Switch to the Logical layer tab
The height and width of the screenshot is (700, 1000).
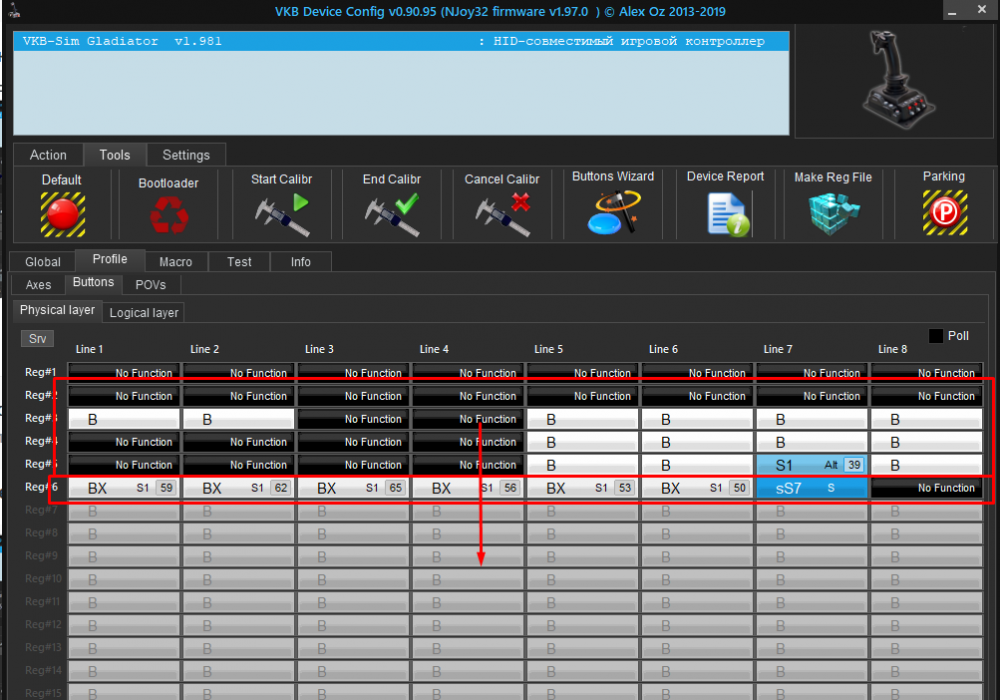(143, 313)
